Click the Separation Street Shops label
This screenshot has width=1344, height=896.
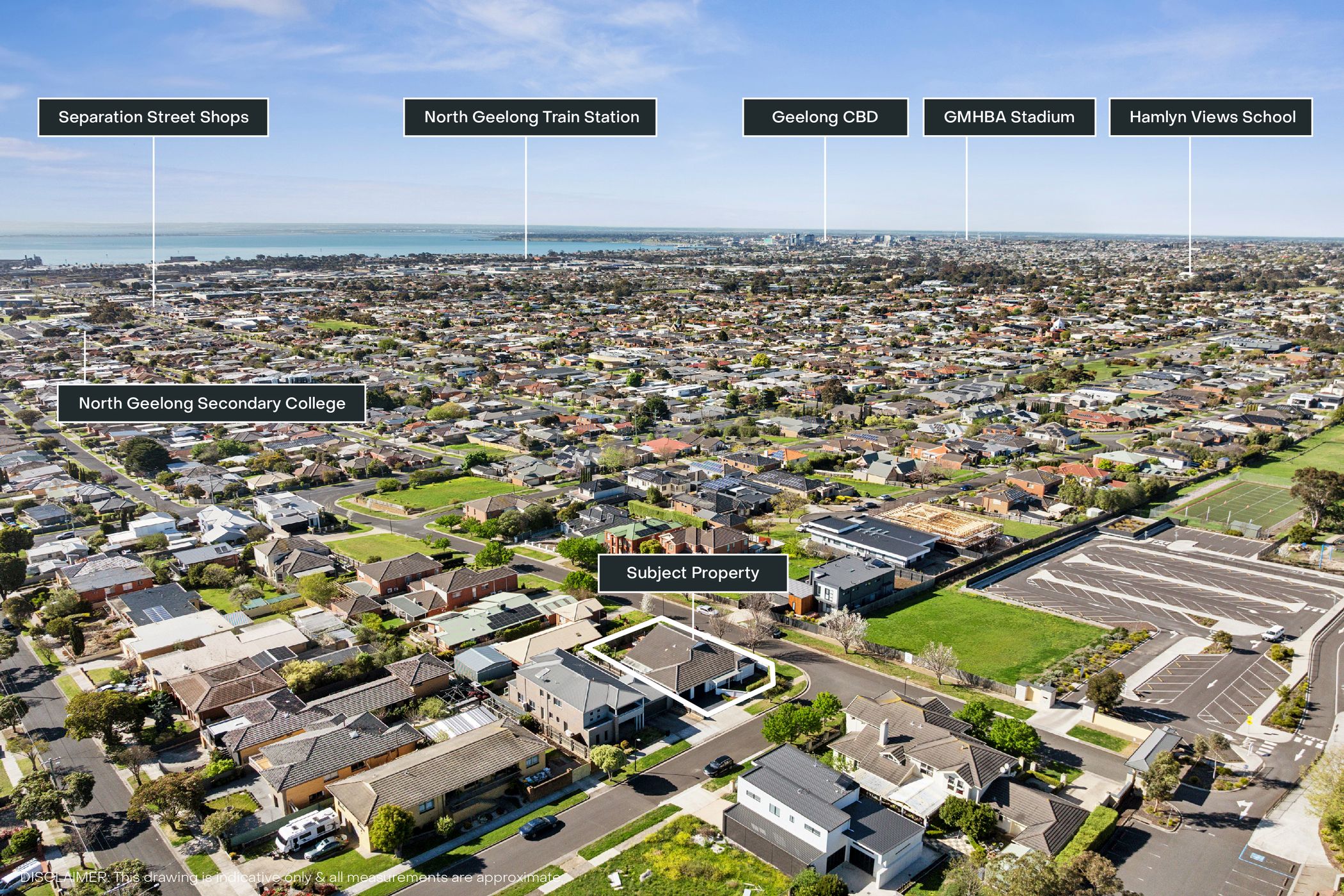[x=153, y=117]
